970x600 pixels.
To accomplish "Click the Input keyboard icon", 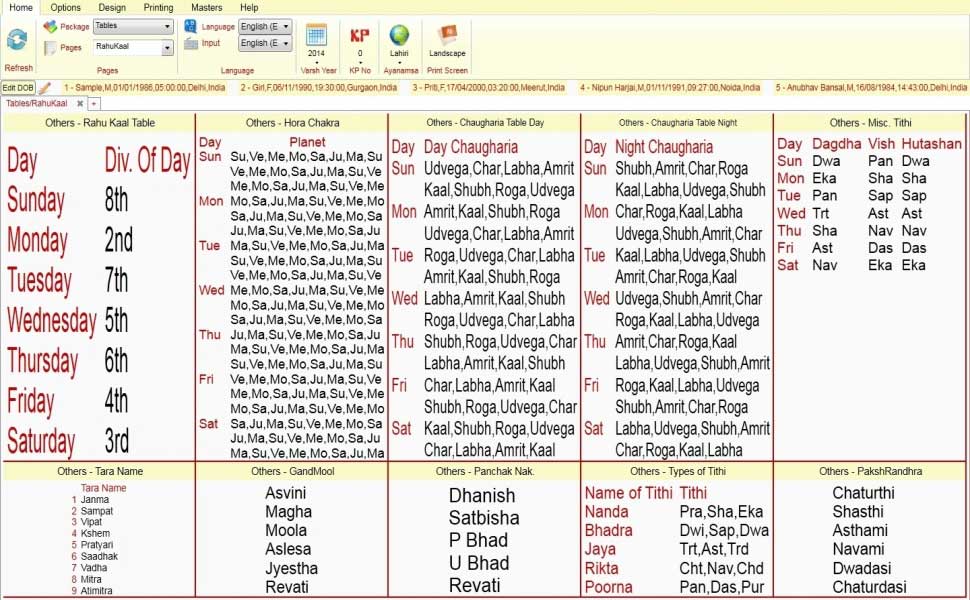I will [x=191, y=43].
